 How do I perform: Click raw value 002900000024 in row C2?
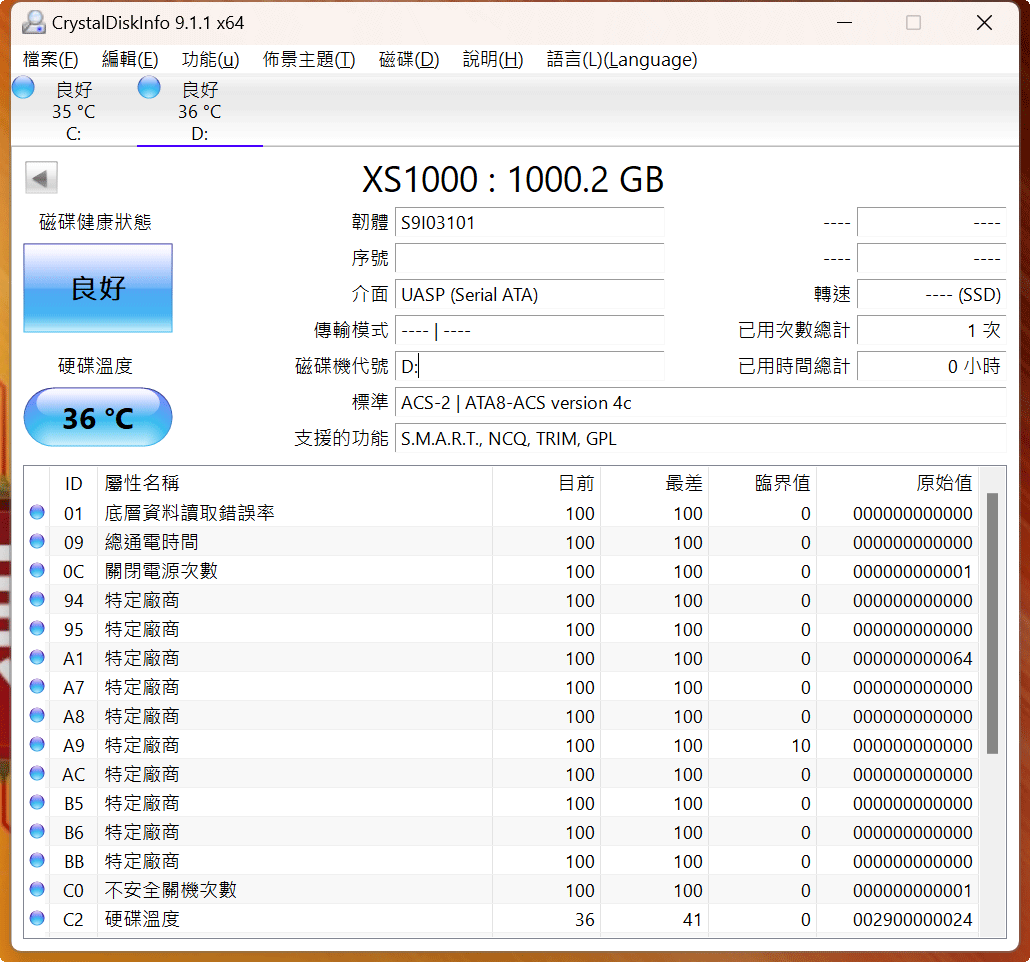(912, 919)
